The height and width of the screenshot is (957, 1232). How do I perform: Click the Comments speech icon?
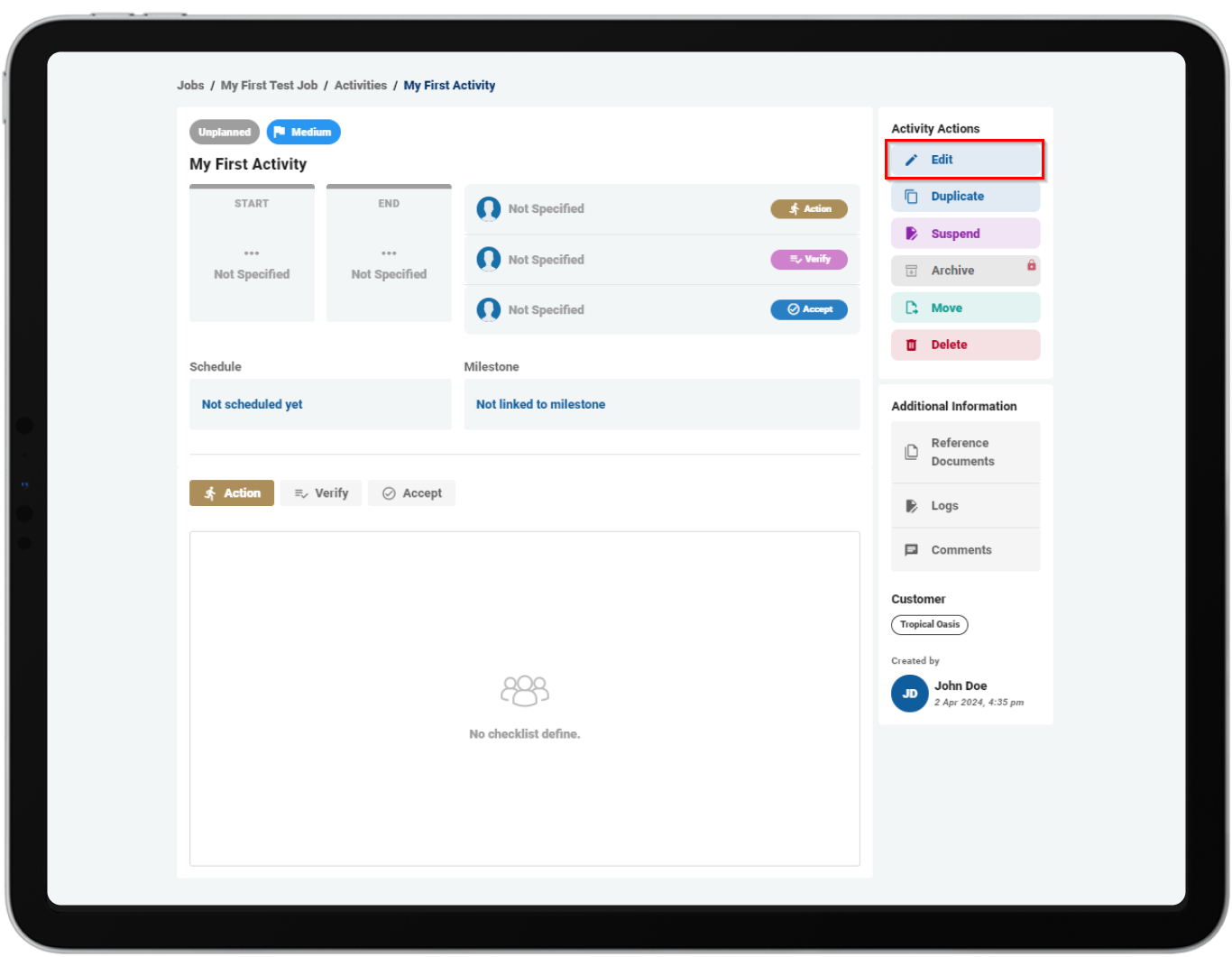pos(911,550)
